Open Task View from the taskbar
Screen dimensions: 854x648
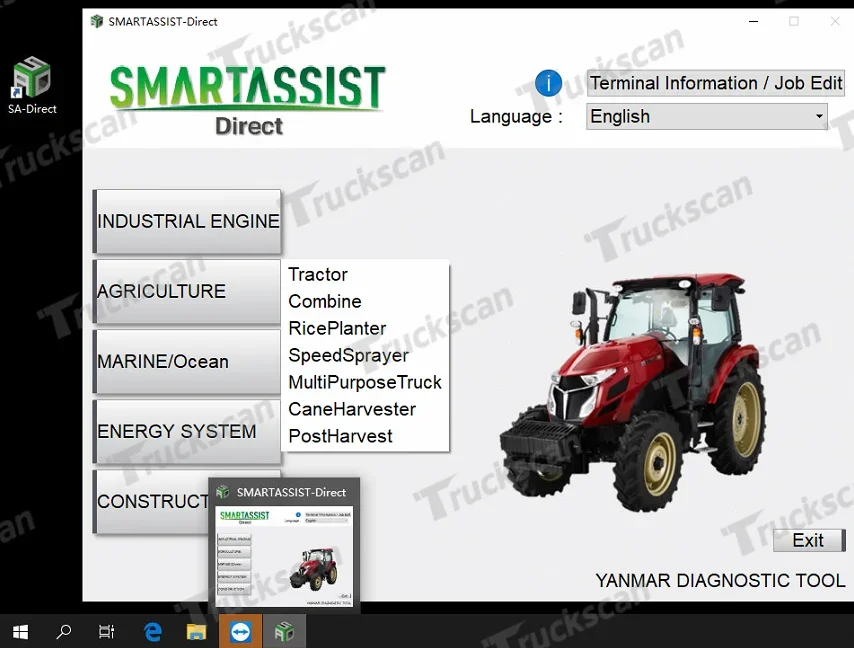pyautogui.click(x=106, y=631)
